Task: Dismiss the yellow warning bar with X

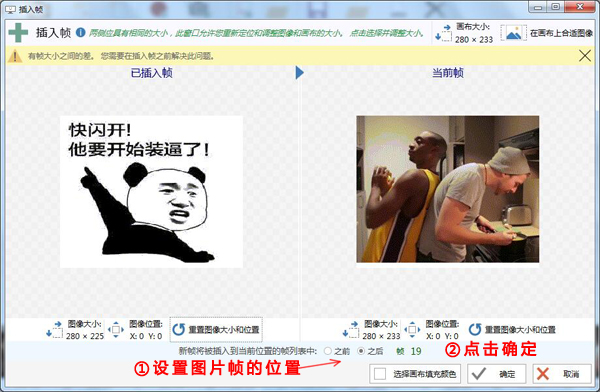Action: (x=585, y=56)
